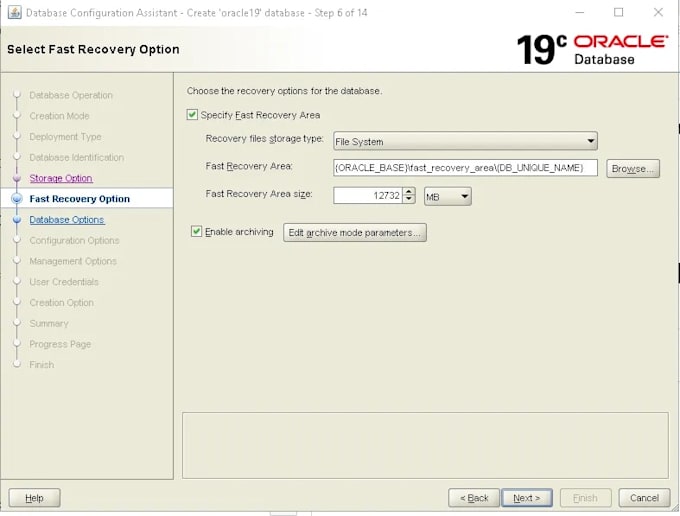Click the Management Options step text

coord(73,261)
